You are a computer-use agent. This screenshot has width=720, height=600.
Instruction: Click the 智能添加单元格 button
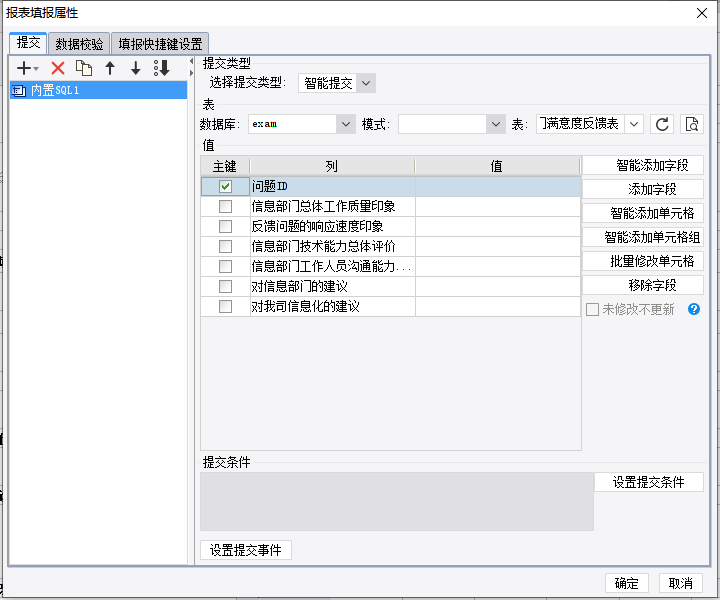(x=643, y=213)
